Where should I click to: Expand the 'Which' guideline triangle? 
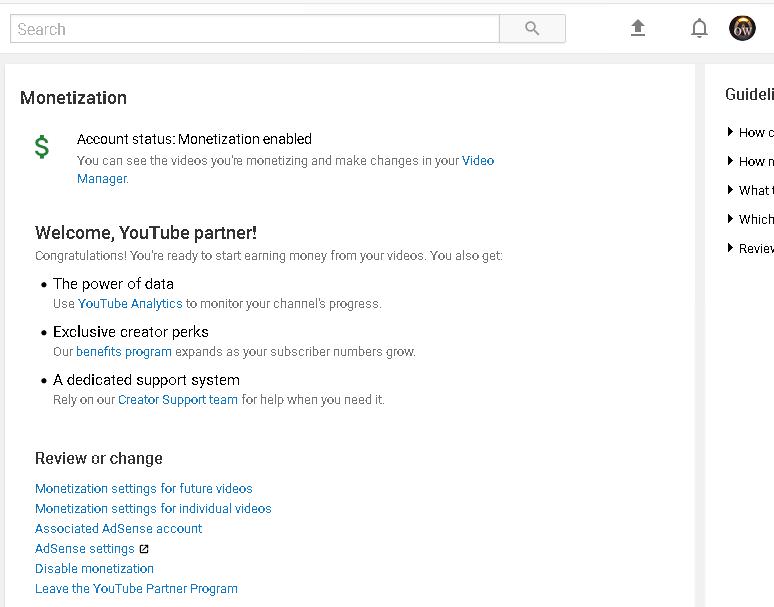(x=730, y=219)
